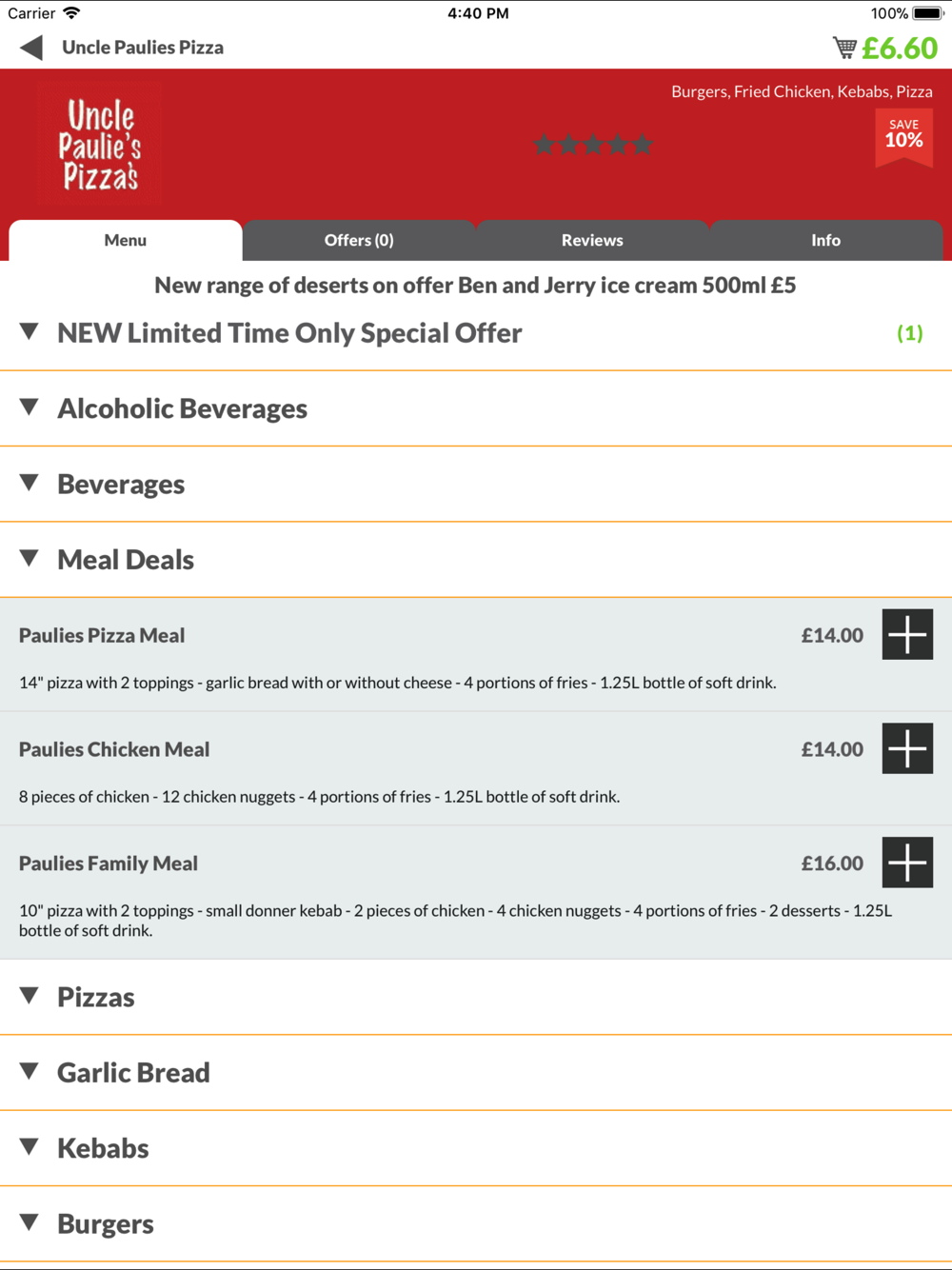
Task: Tap the £6.60 basket total
Action: [900, 48]
